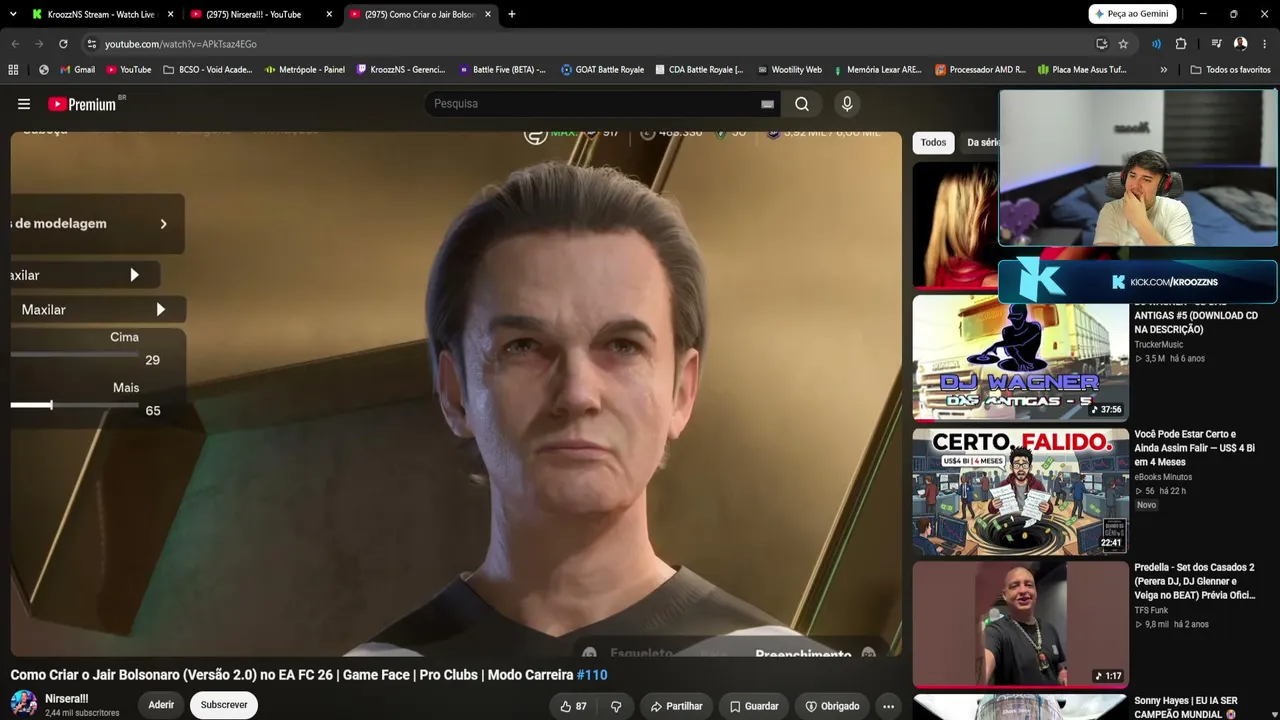
Task: Dislike the video
Action: pos(616,706)
